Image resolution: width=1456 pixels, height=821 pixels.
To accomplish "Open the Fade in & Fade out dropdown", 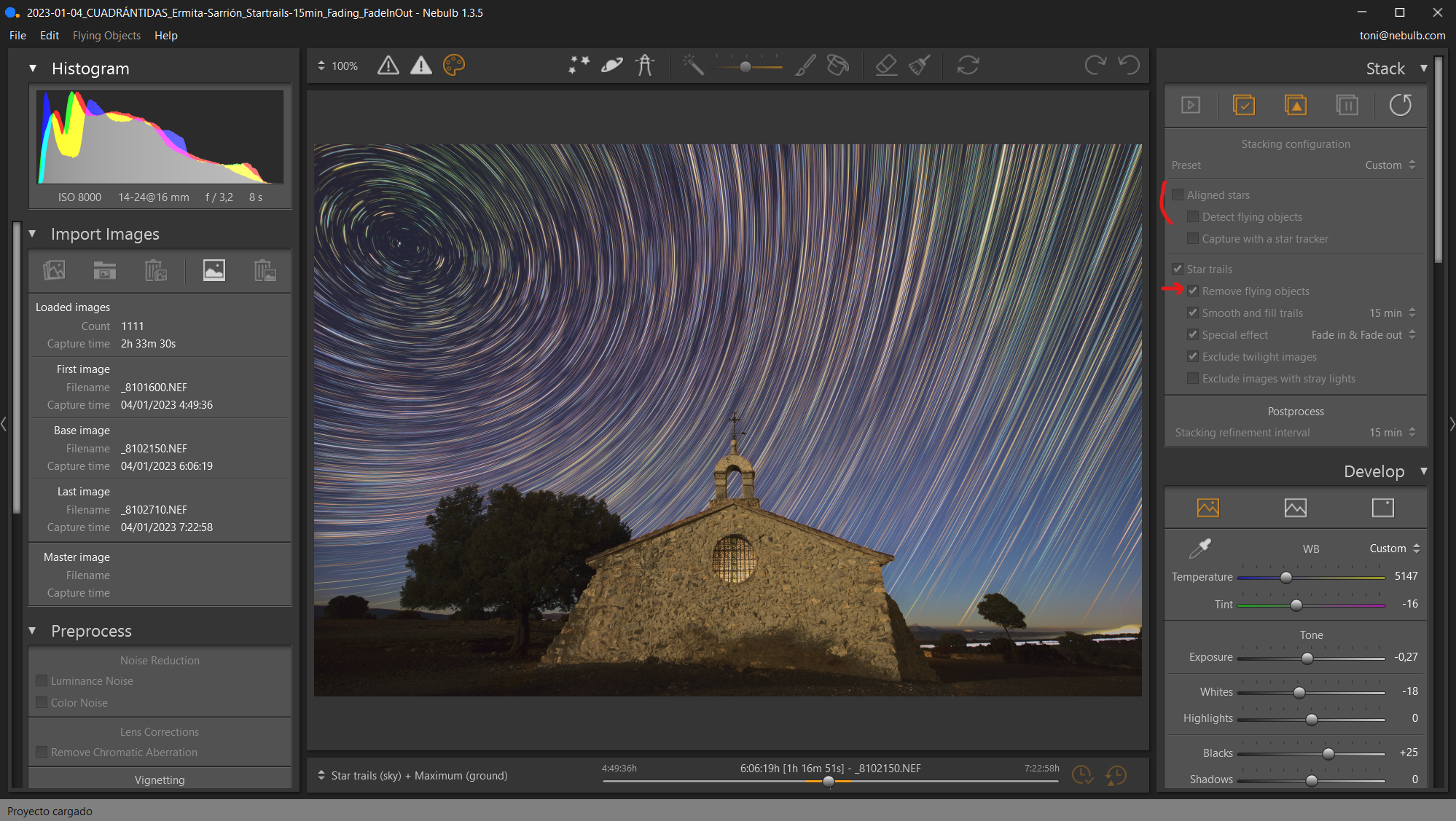I will [x=1363, y=335].
